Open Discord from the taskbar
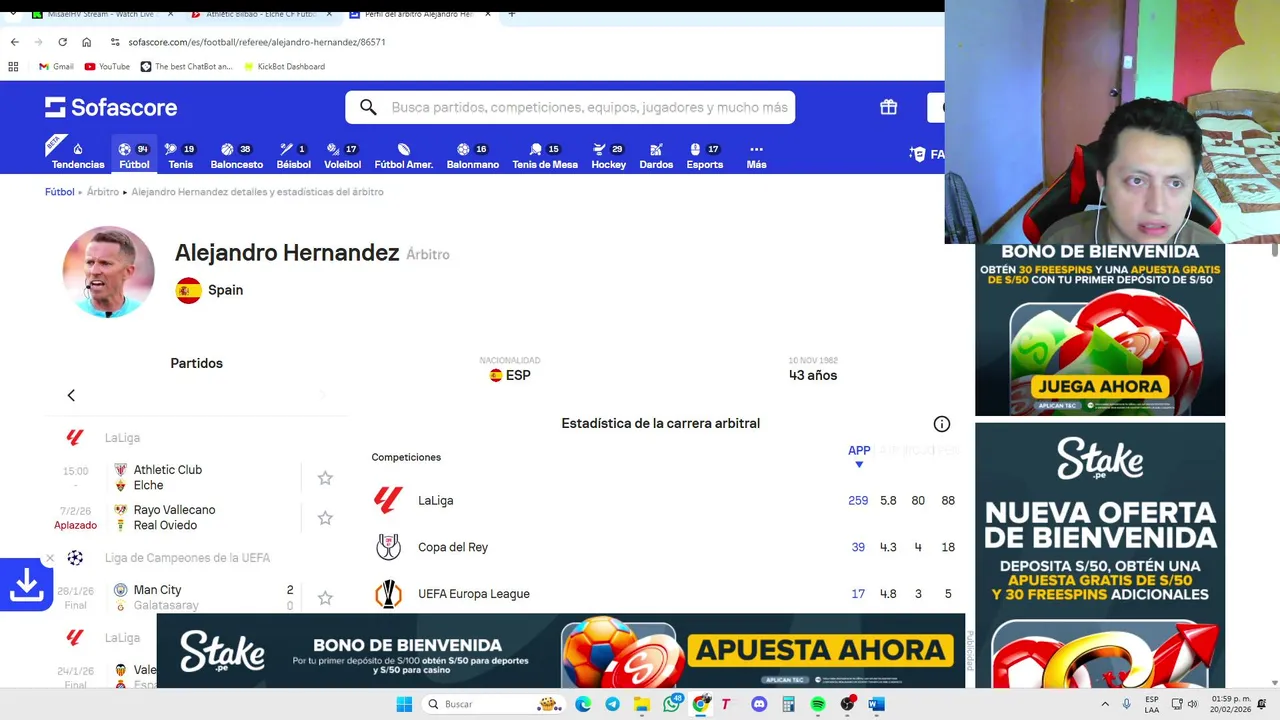This screenshot has width=1280, height=720. coord(758,704)
